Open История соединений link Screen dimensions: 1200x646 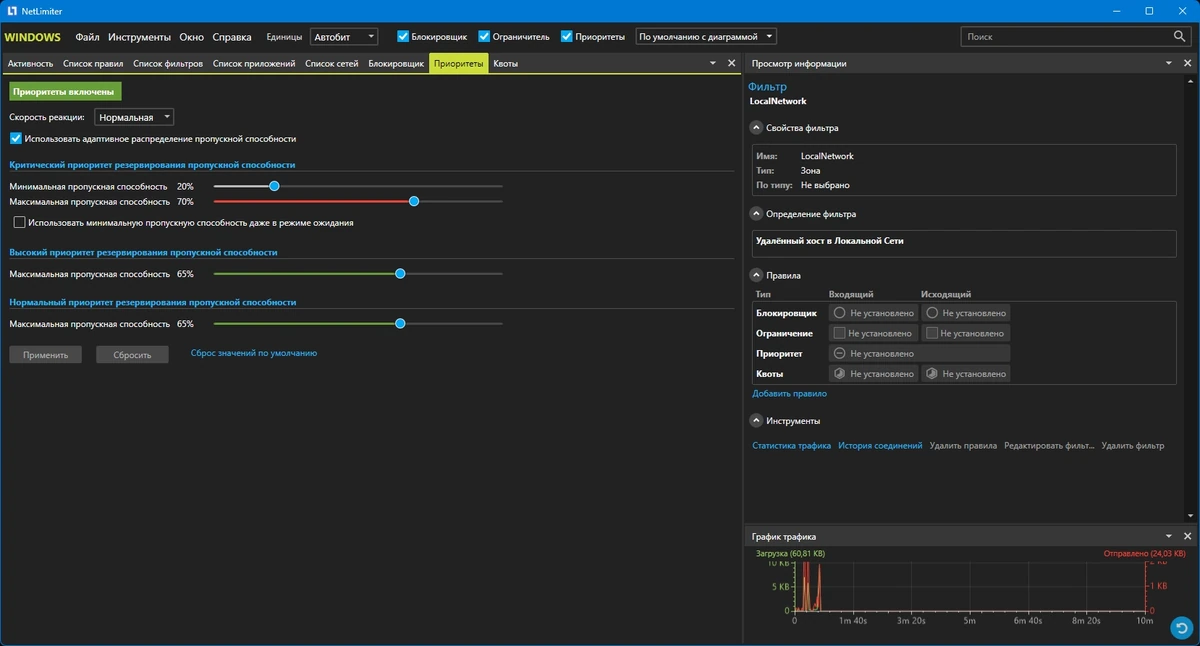[x=880, y=446]
